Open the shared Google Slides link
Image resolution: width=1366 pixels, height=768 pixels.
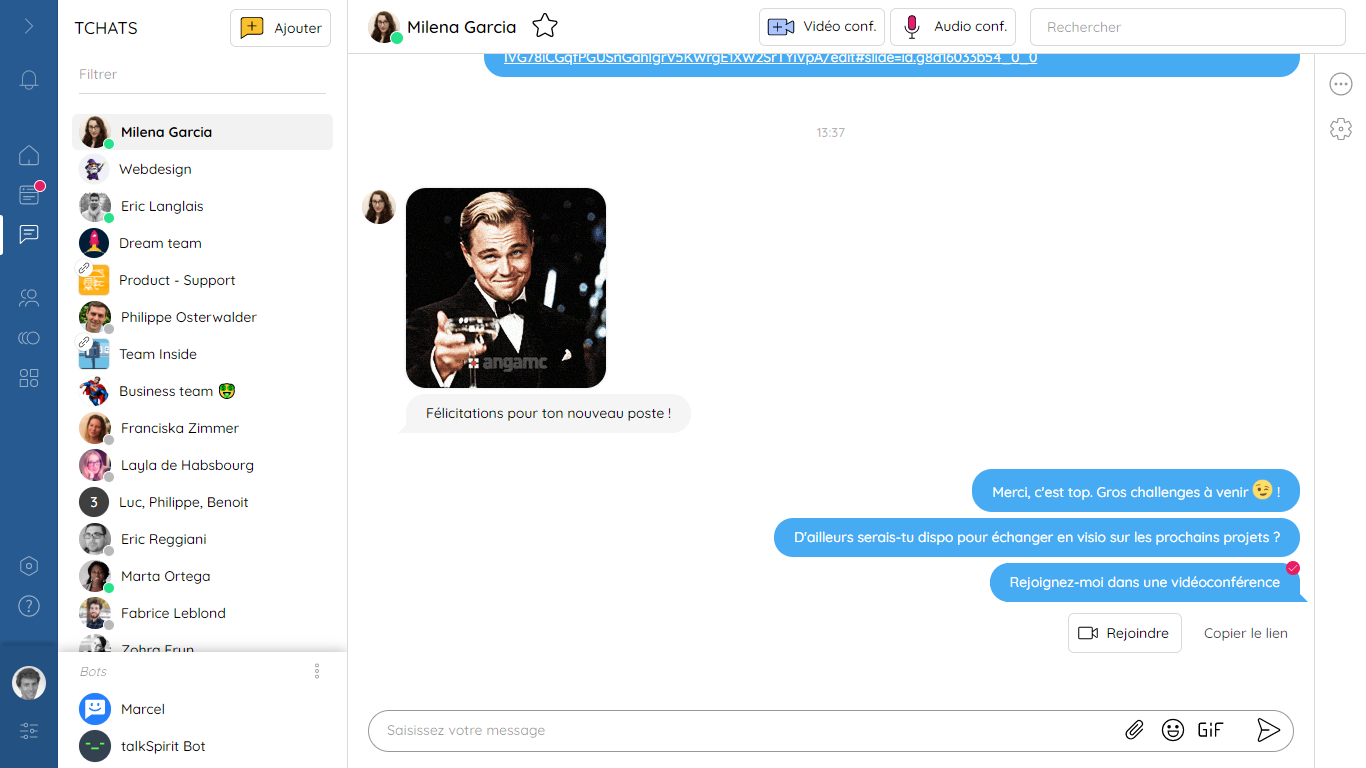coord(770,57)
